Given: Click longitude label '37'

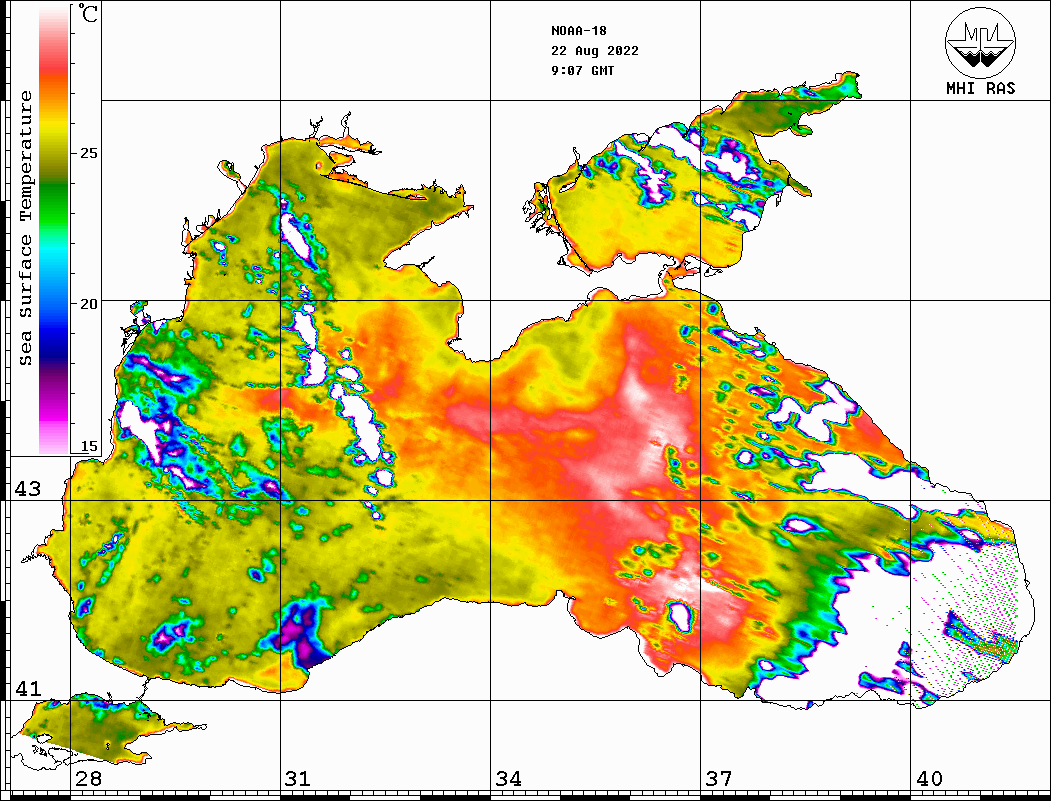Looking at the screenshot, I should pos(719,778).
